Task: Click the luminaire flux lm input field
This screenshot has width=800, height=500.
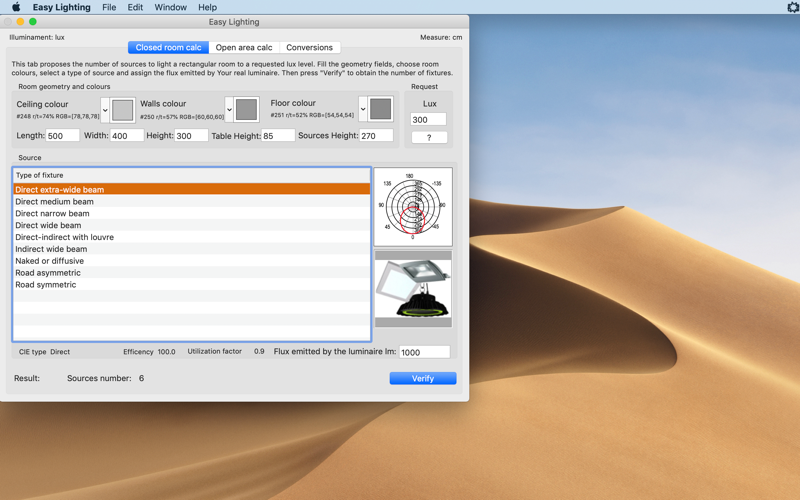Action: coord(424,352)
